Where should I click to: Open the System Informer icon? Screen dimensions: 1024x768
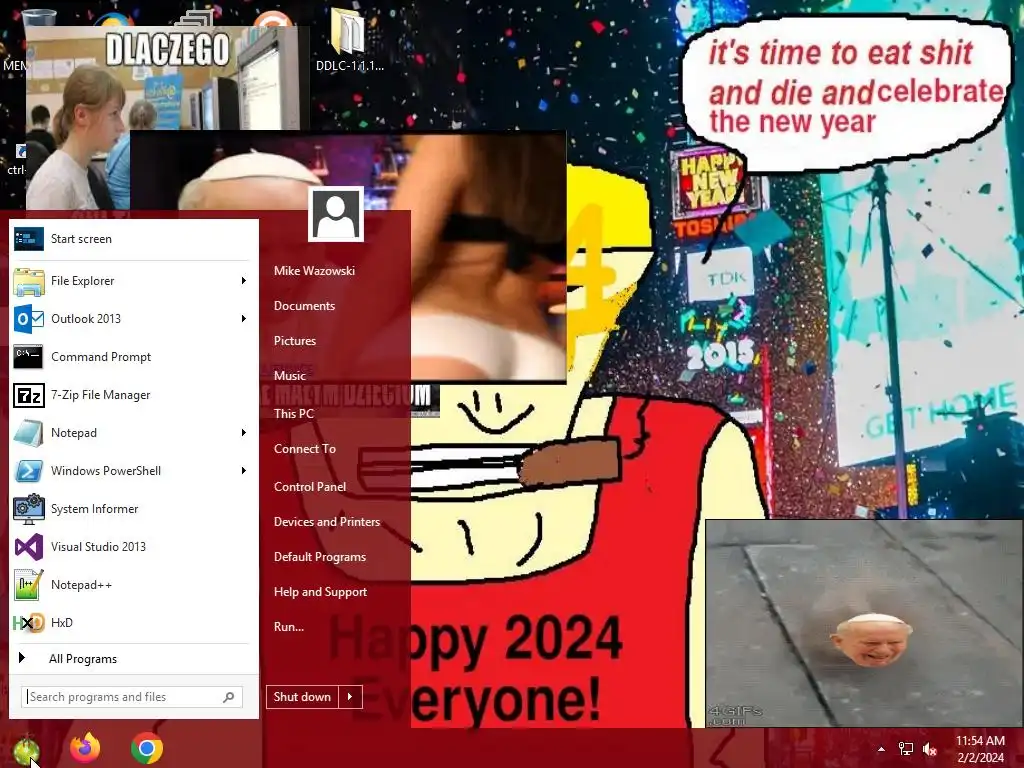pyautogui.click(x=29, y=509)
